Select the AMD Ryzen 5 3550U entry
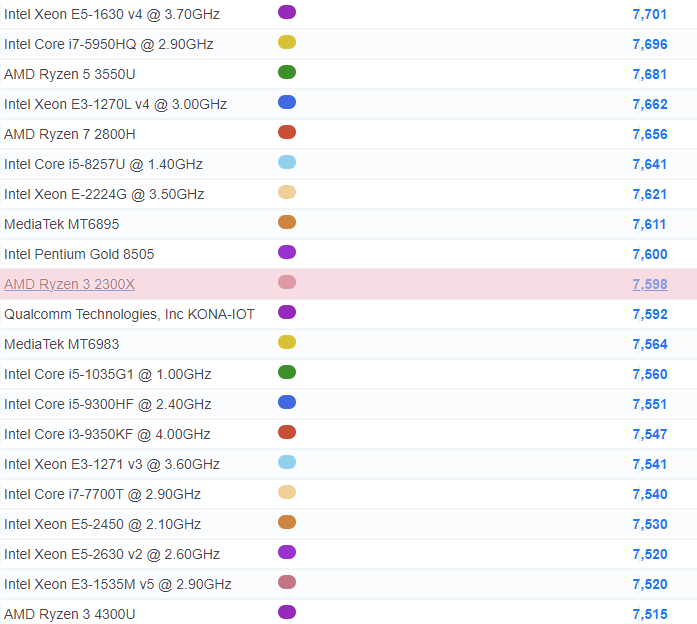The height and width of the screenshot is (624, 697). (69, 74)
